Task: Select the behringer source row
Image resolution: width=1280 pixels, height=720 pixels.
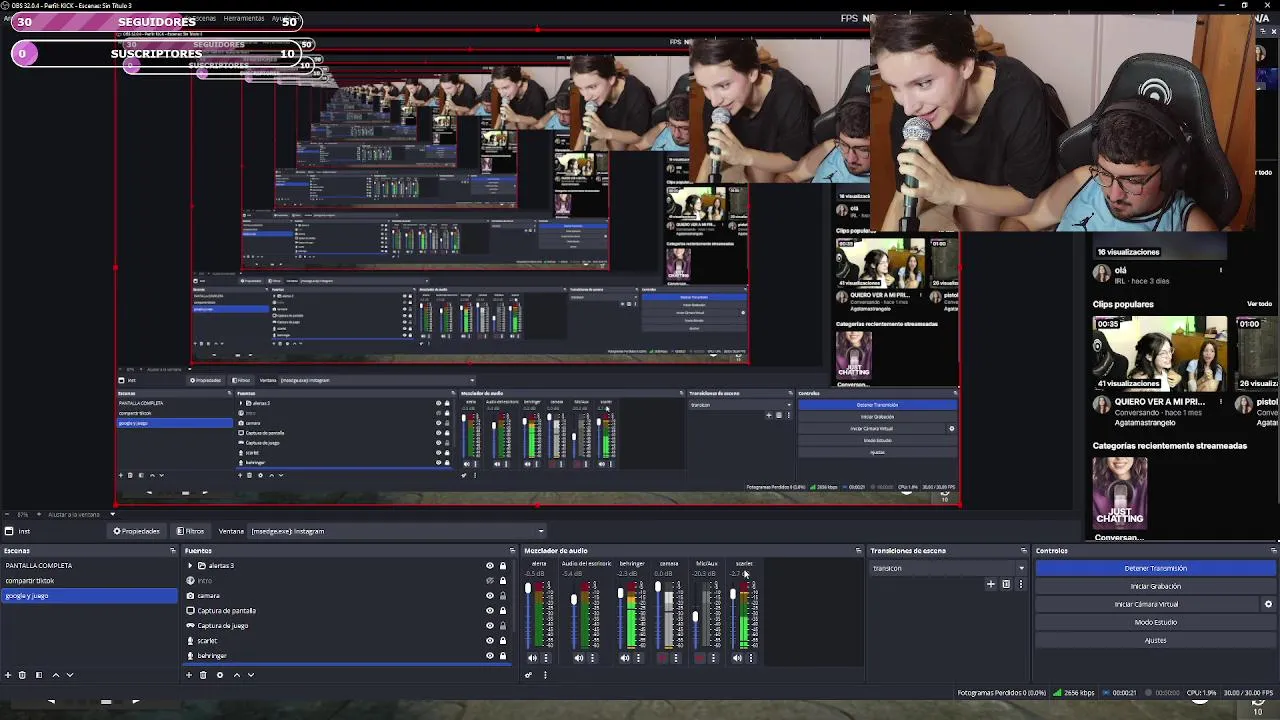Action: [x=347, y=656]
